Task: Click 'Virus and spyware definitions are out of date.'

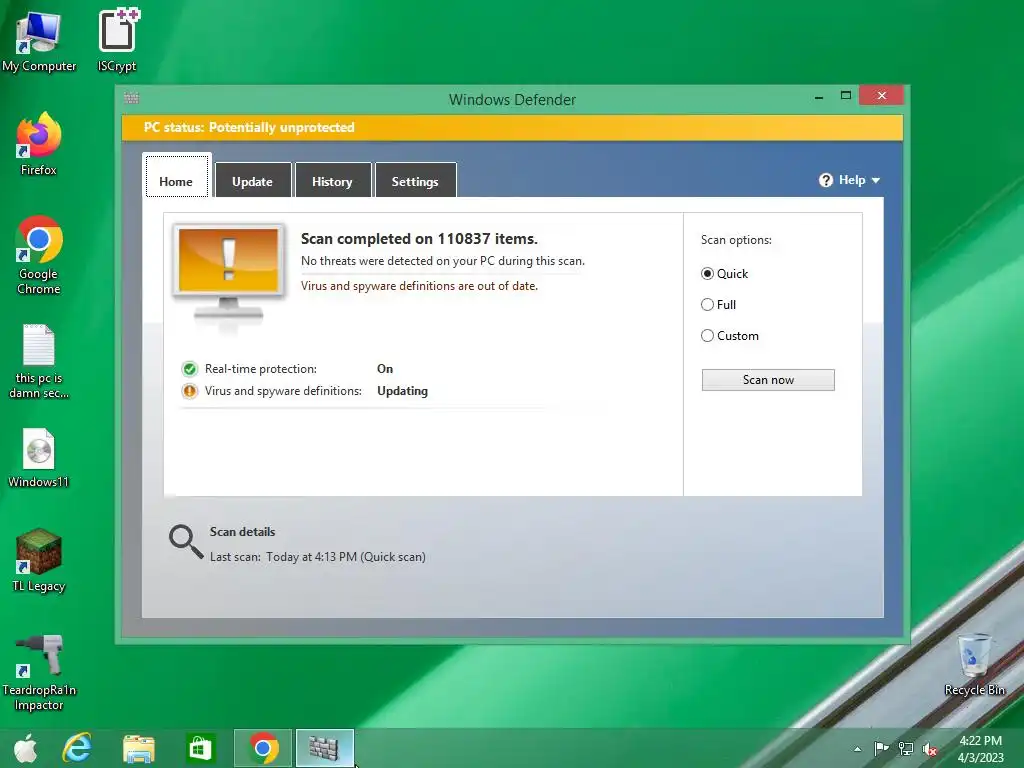Action: (419, 286)
